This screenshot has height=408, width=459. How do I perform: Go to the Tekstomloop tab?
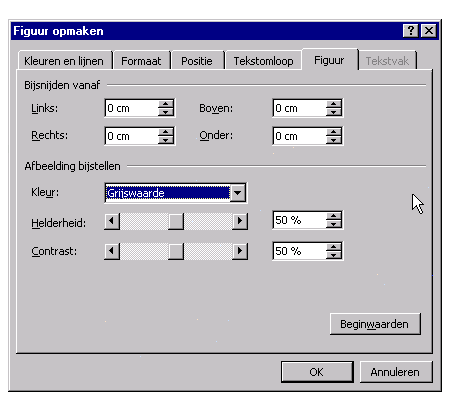click(263, 61)
